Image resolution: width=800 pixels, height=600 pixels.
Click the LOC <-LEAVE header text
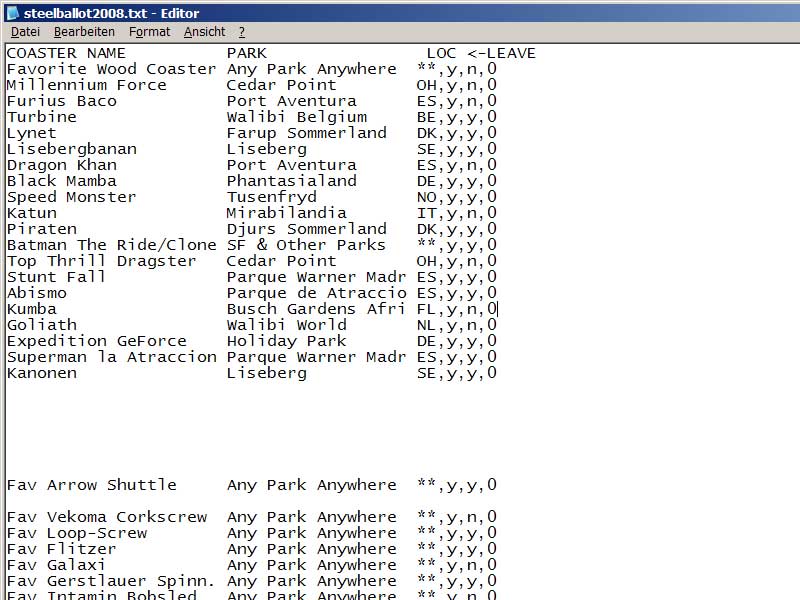pyautogui.click(x=481, y=53)
